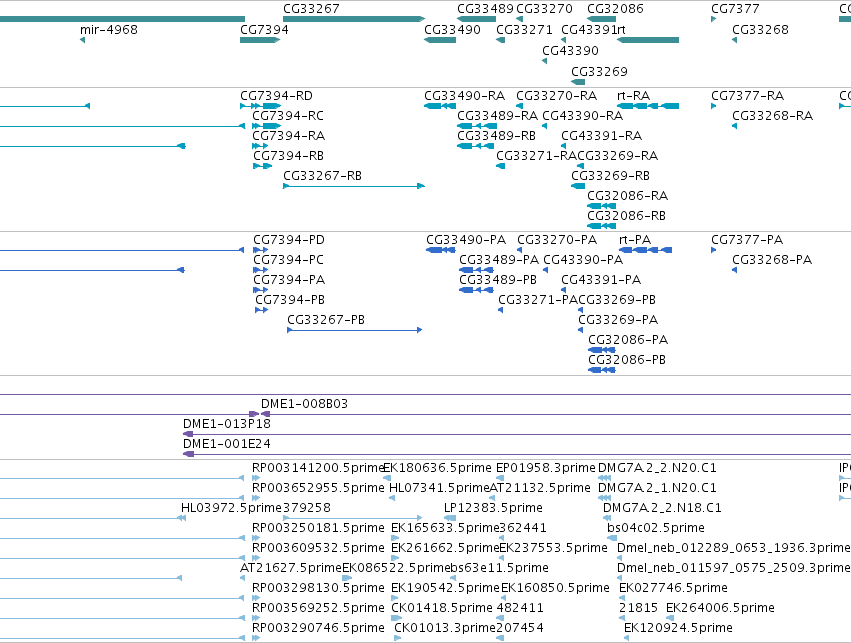This screenshot has height=643, width=851.
Task: Click transcript CG43390-RA label
Action: (x=583, y=116)
